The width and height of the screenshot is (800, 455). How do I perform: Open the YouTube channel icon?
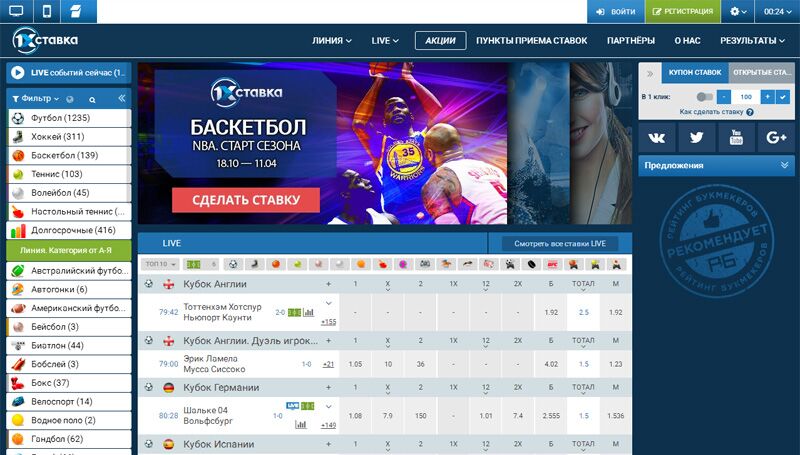(736, 137)
